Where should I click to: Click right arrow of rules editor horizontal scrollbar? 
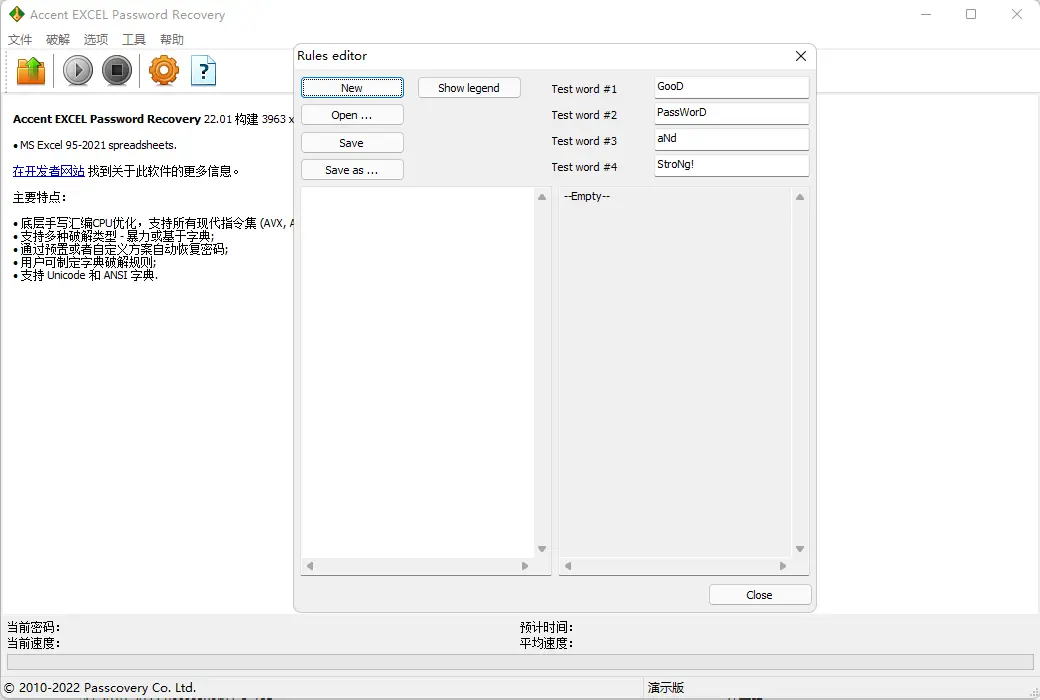(525, 566)
